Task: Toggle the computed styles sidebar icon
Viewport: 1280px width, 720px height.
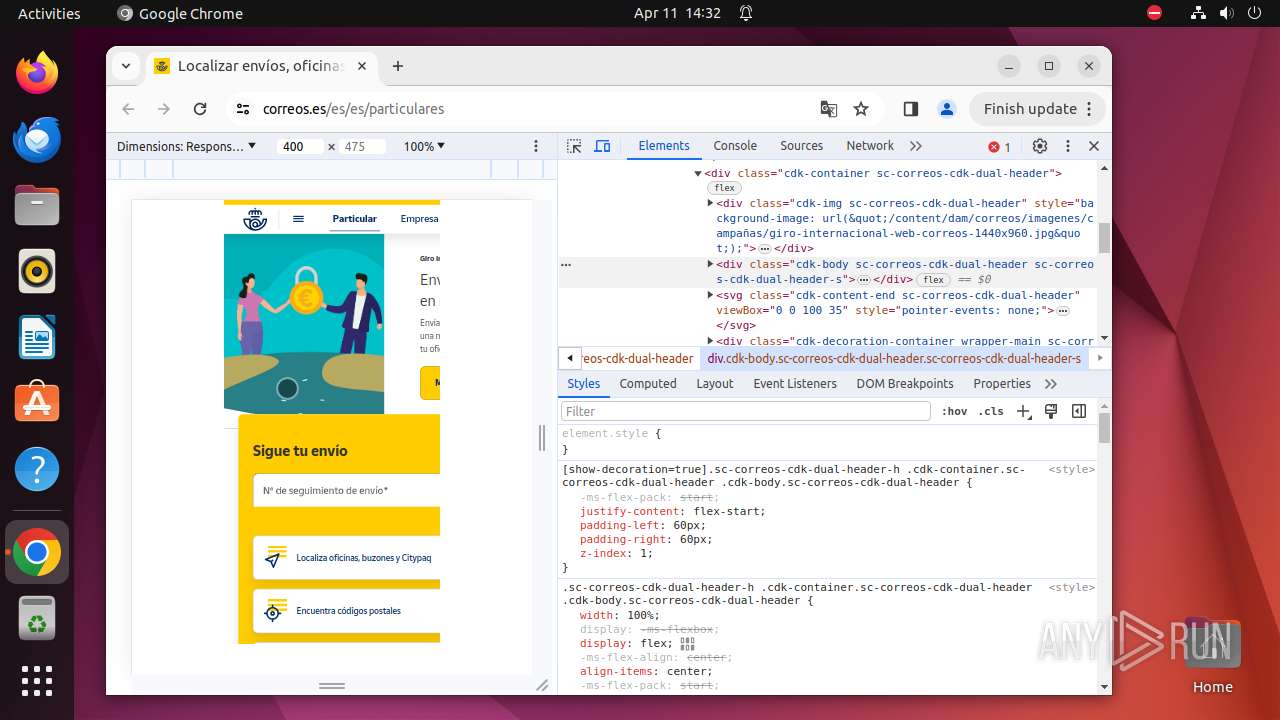Action: coord(1079,411)
